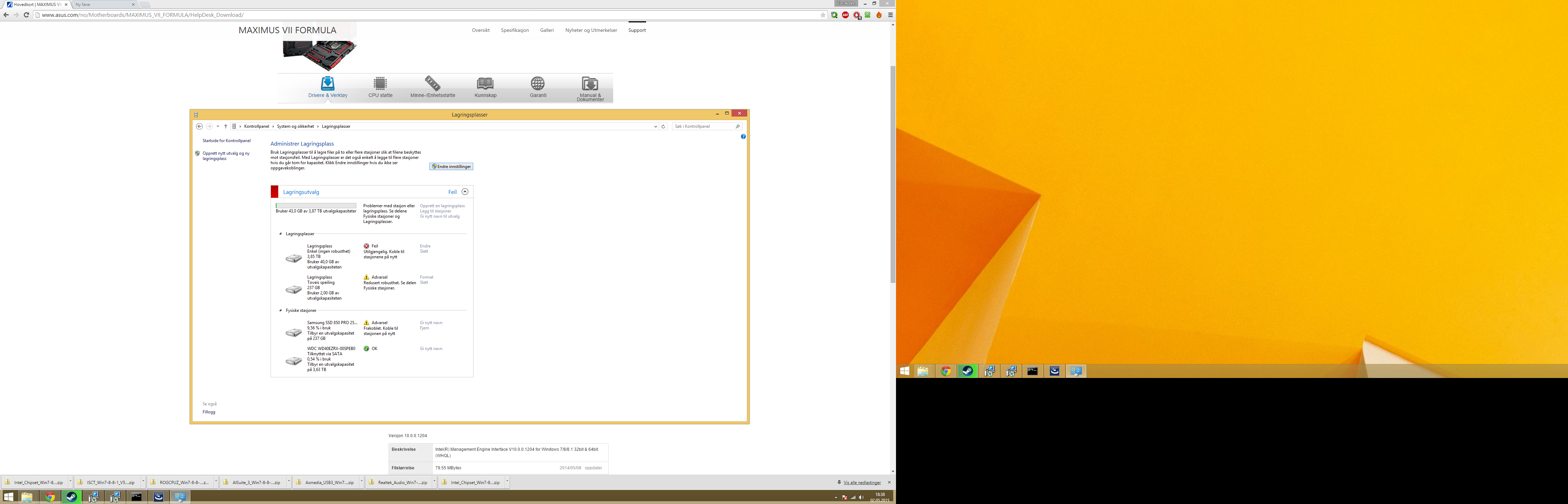Click the back arrow in Lagringsplasser window

199,127
